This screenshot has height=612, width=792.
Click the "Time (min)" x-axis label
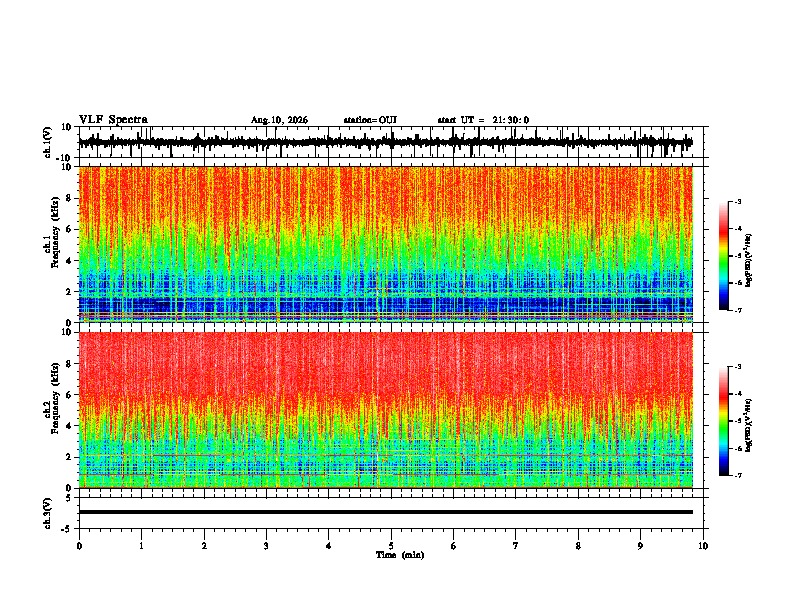coord(400,555)
